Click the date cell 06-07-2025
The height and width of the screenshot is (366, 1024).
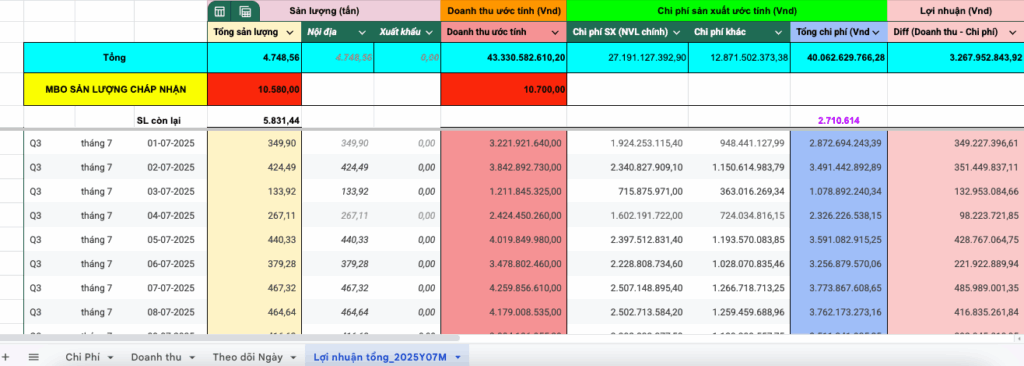point(171,263)
